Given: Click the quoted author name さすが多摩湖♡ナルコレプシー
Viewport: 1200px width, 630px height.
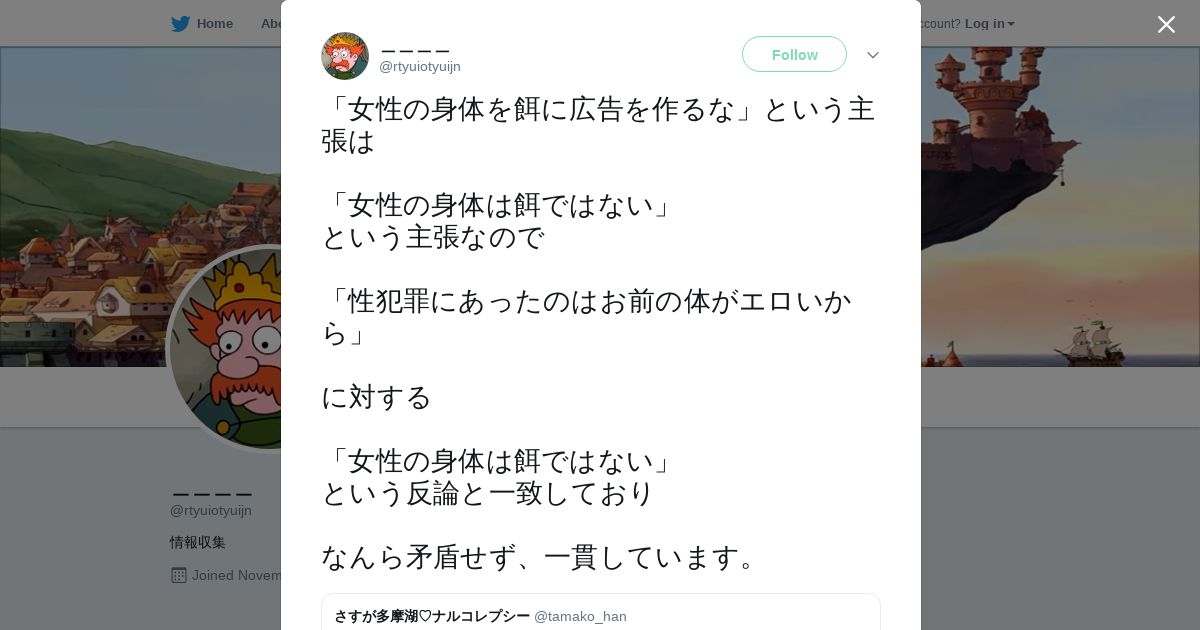Looking at the screenshot, I should pyautogui.click(x=432, y=616).
